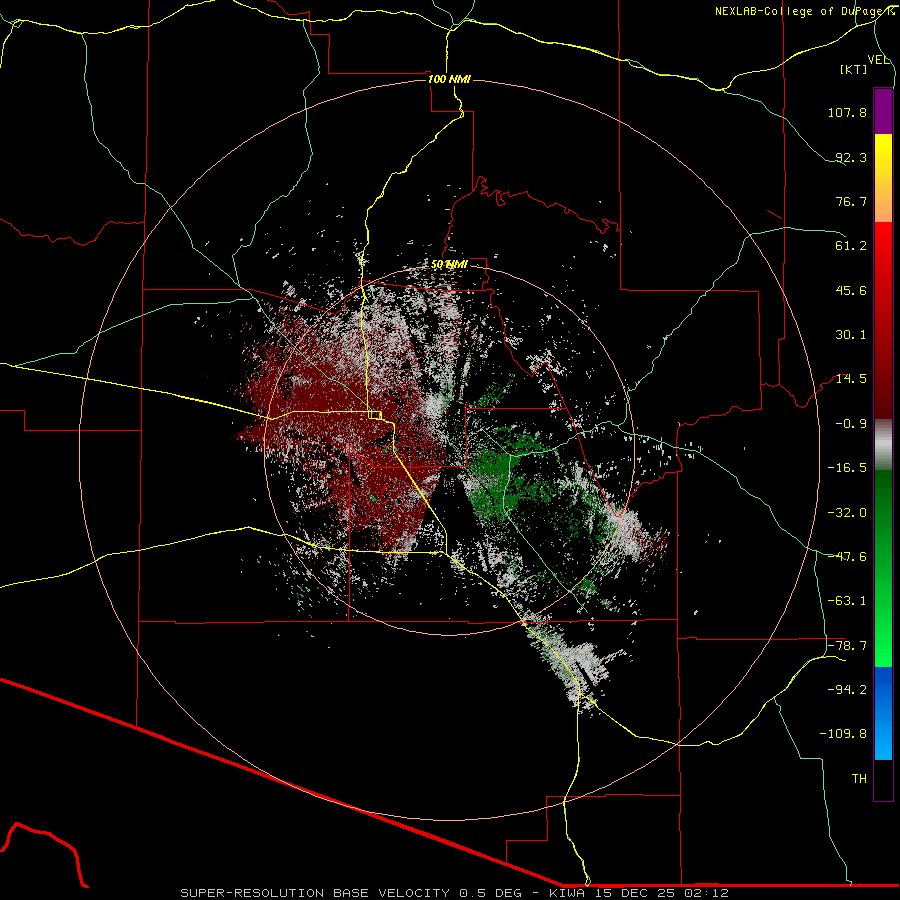900x900 pixels.
Task: Click the "50 NMI" range ring label
Action: click(449, 265)
